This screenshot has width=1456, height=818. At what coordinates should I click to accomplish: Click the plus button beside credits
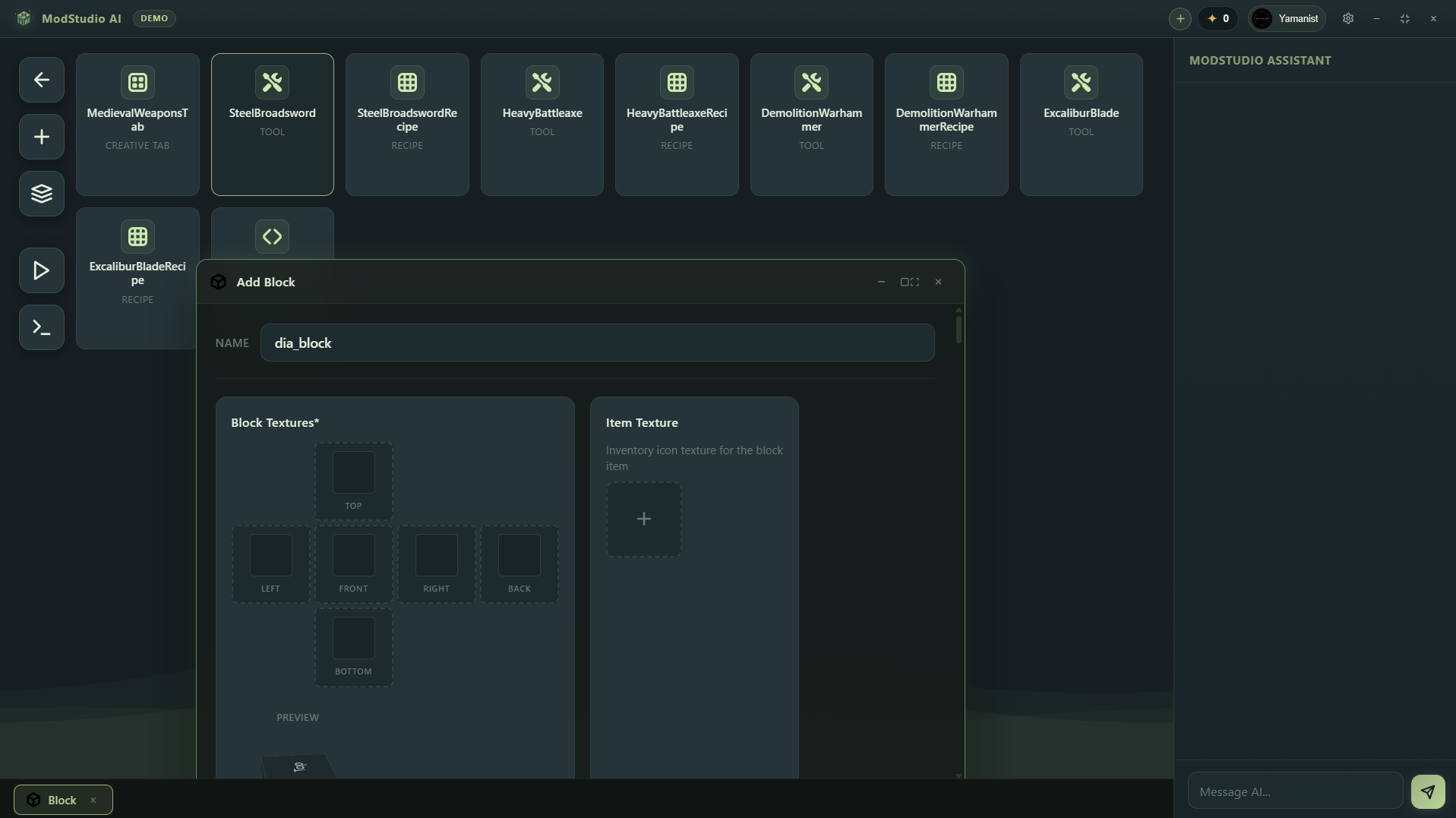tap(1180, 18)
